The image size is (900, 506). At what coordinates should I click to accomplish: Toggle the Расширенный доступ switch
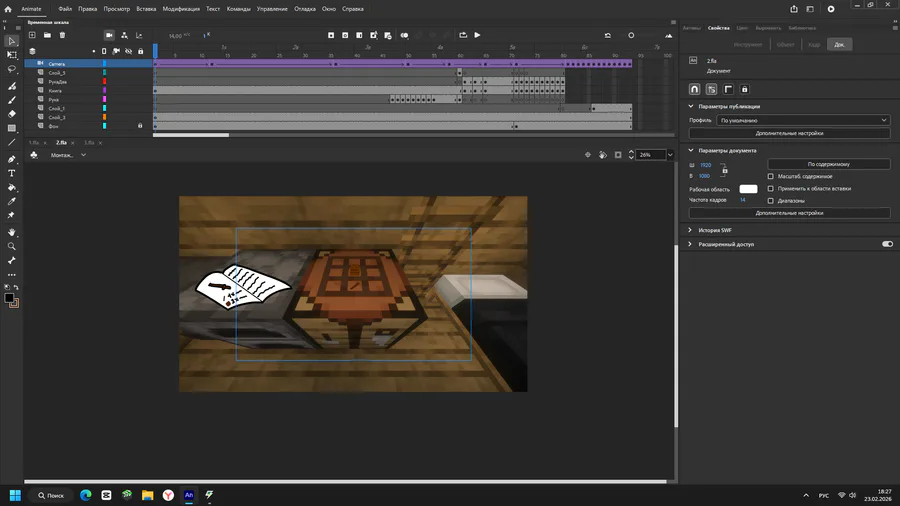887,244
